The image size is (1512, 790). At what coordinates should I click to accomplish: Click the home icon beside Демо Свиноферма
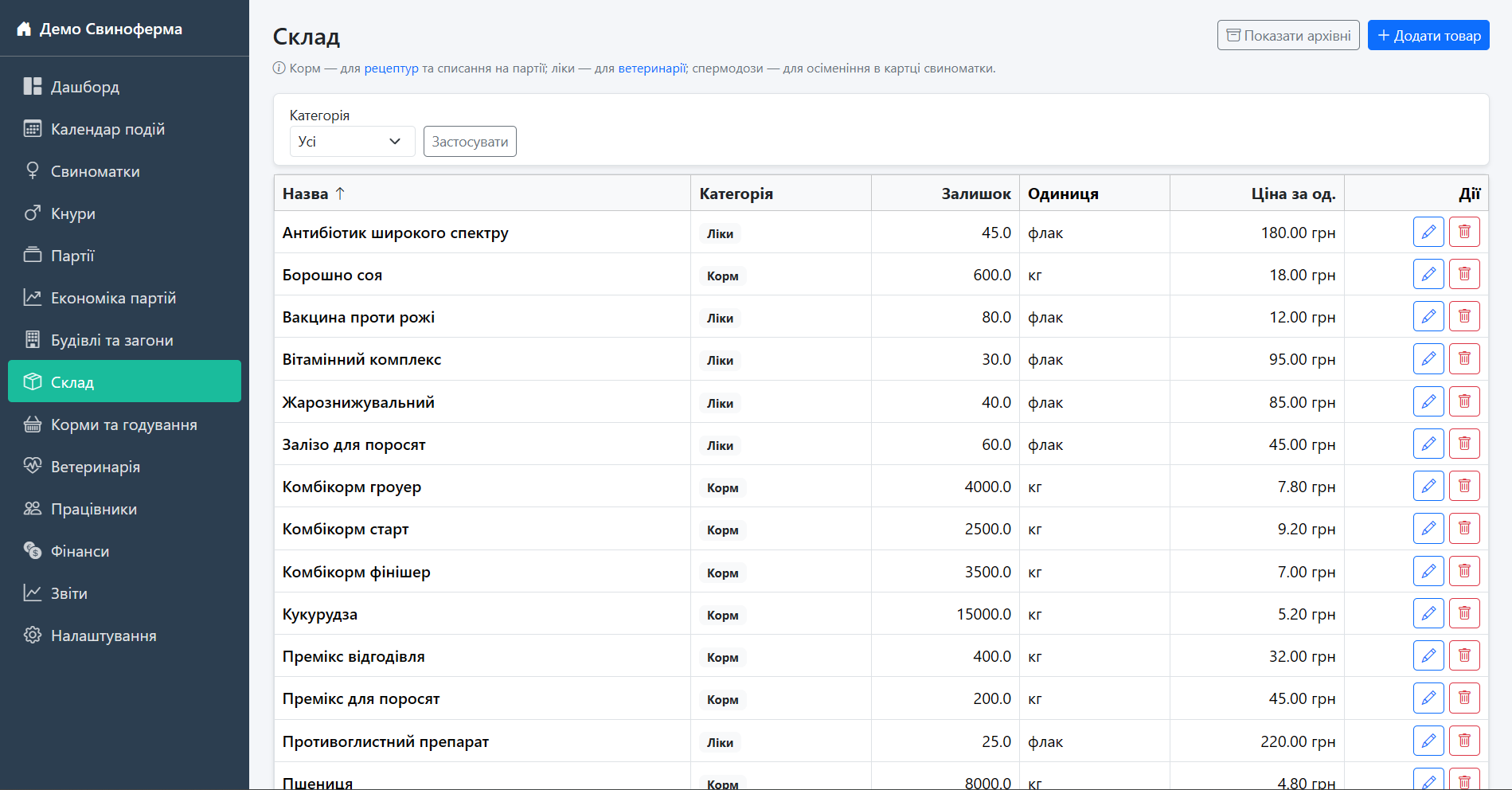(x=24, y=29)
